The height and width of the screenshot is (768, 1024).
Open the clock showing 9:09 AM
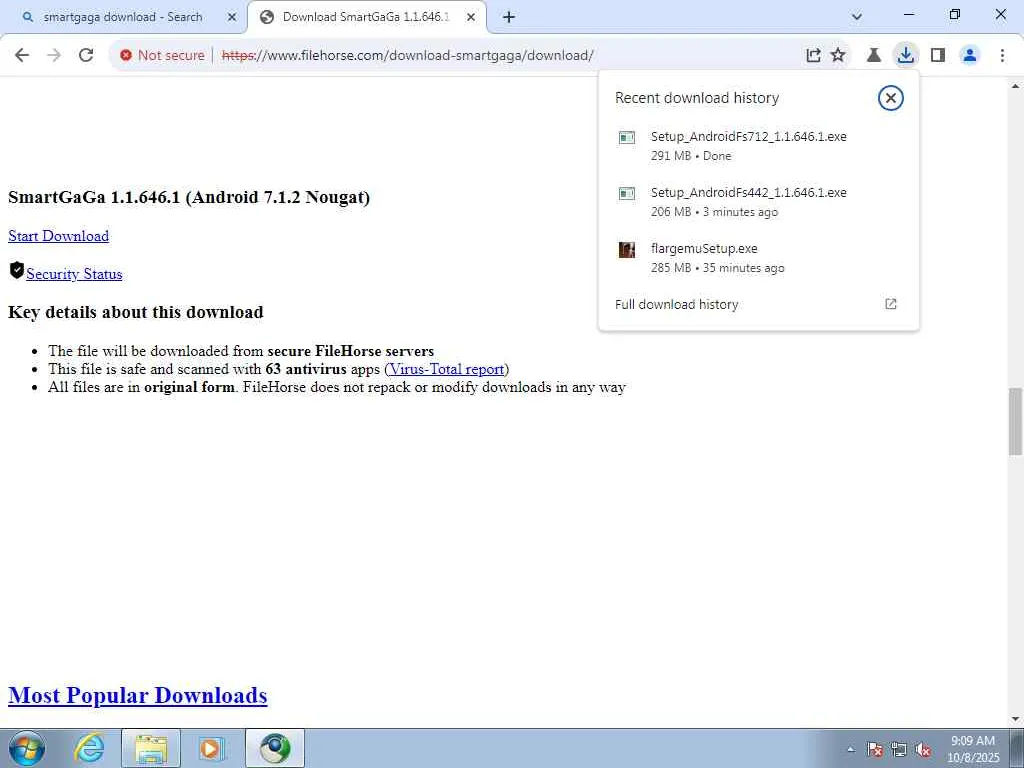(x=973, y=748)
